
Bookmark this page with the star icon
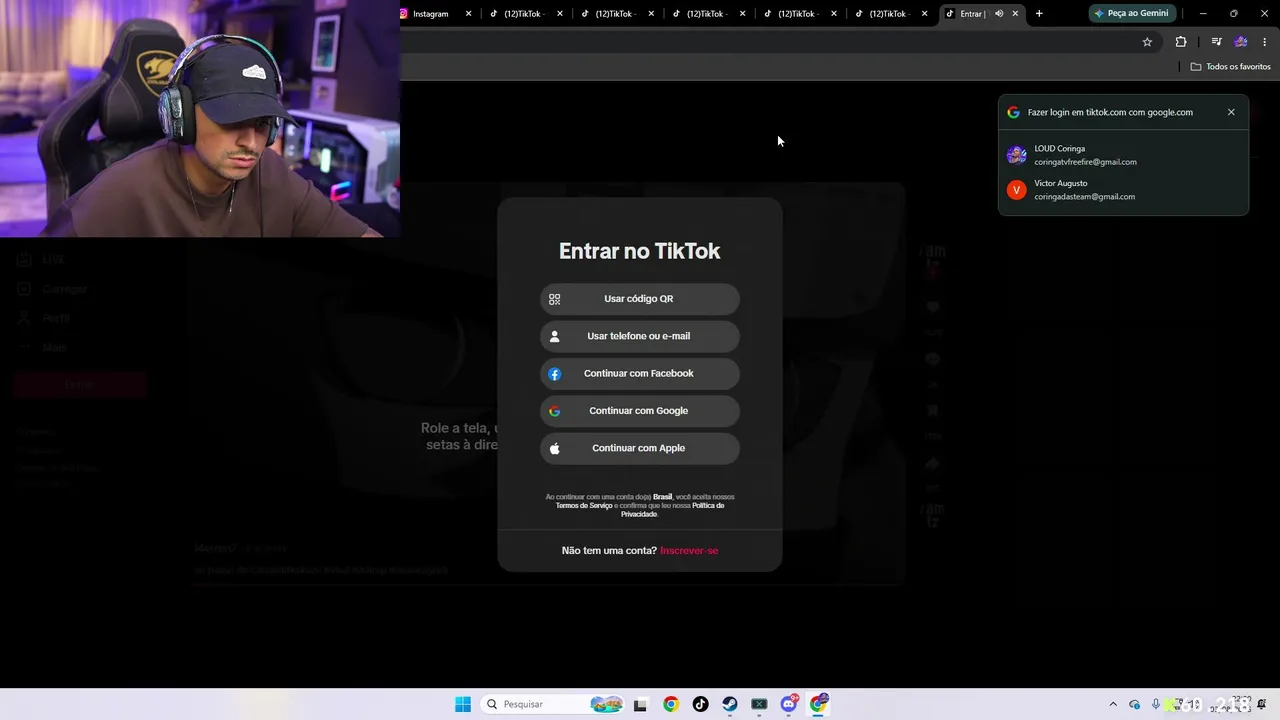click(1147, 42)
